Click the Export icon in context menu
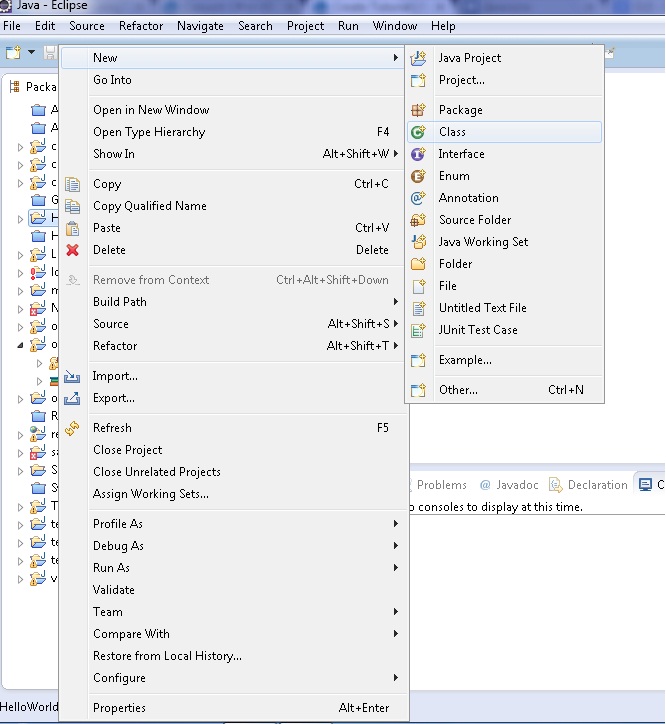666x724 pixels. (72, 398)
